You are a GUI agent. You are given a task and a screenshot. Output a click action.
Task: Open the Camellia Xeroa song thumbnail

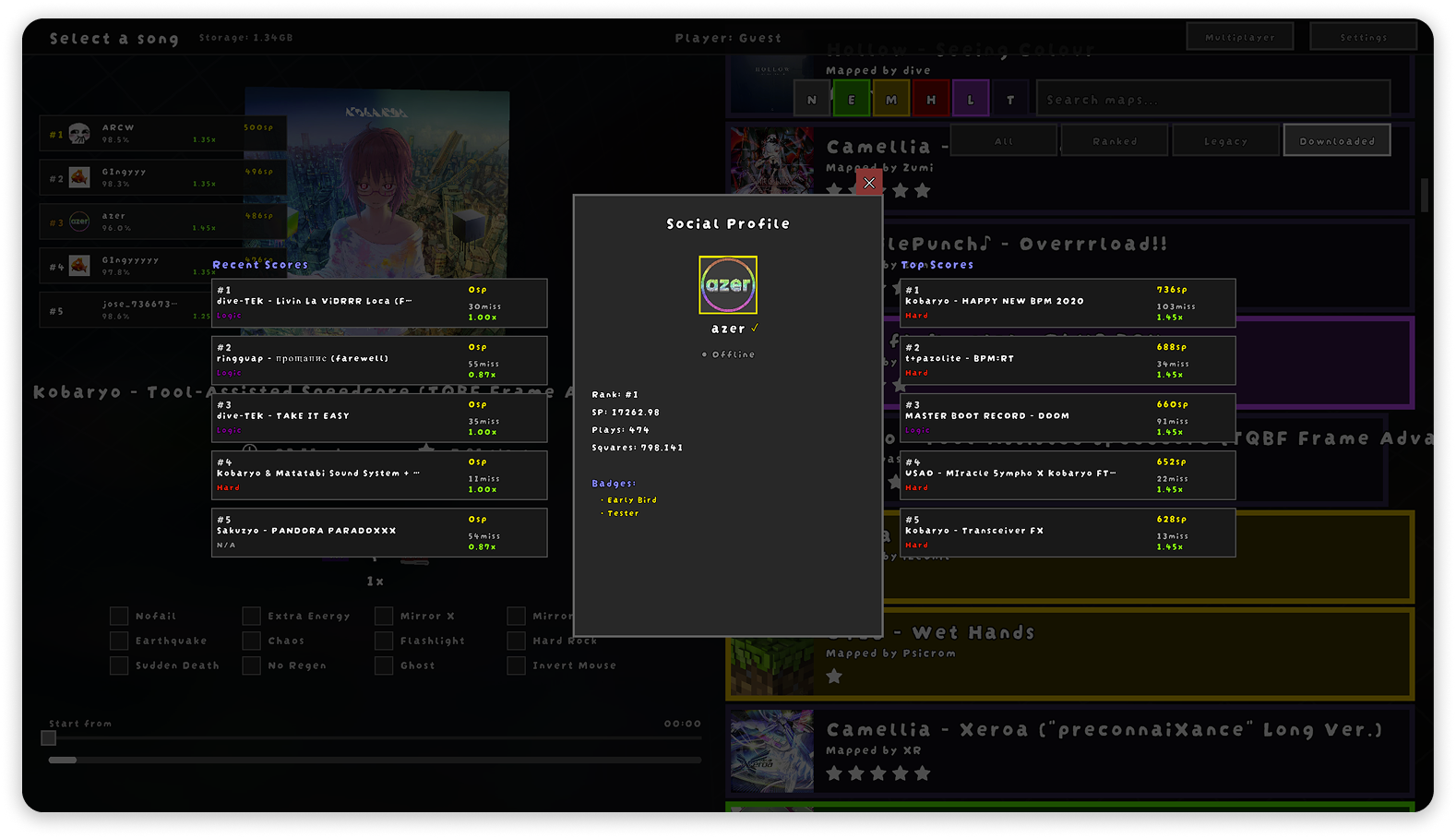[x=772, y=752]
